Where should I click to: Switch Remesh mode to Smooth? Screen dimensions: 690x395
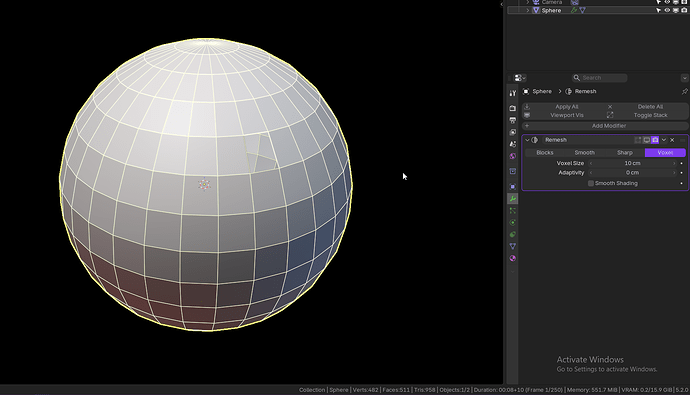click(585, 153)
